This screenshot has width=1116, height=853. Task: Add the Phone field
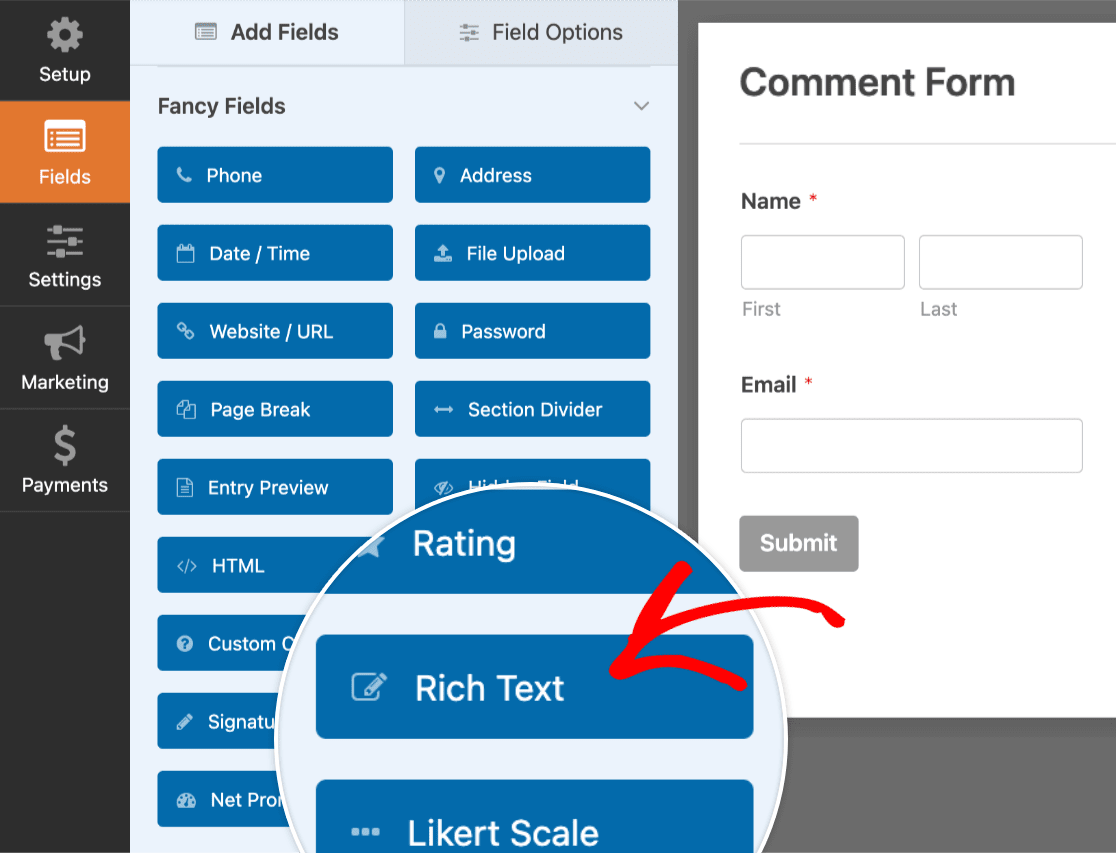pyautogui.click(x=275, y=175)
